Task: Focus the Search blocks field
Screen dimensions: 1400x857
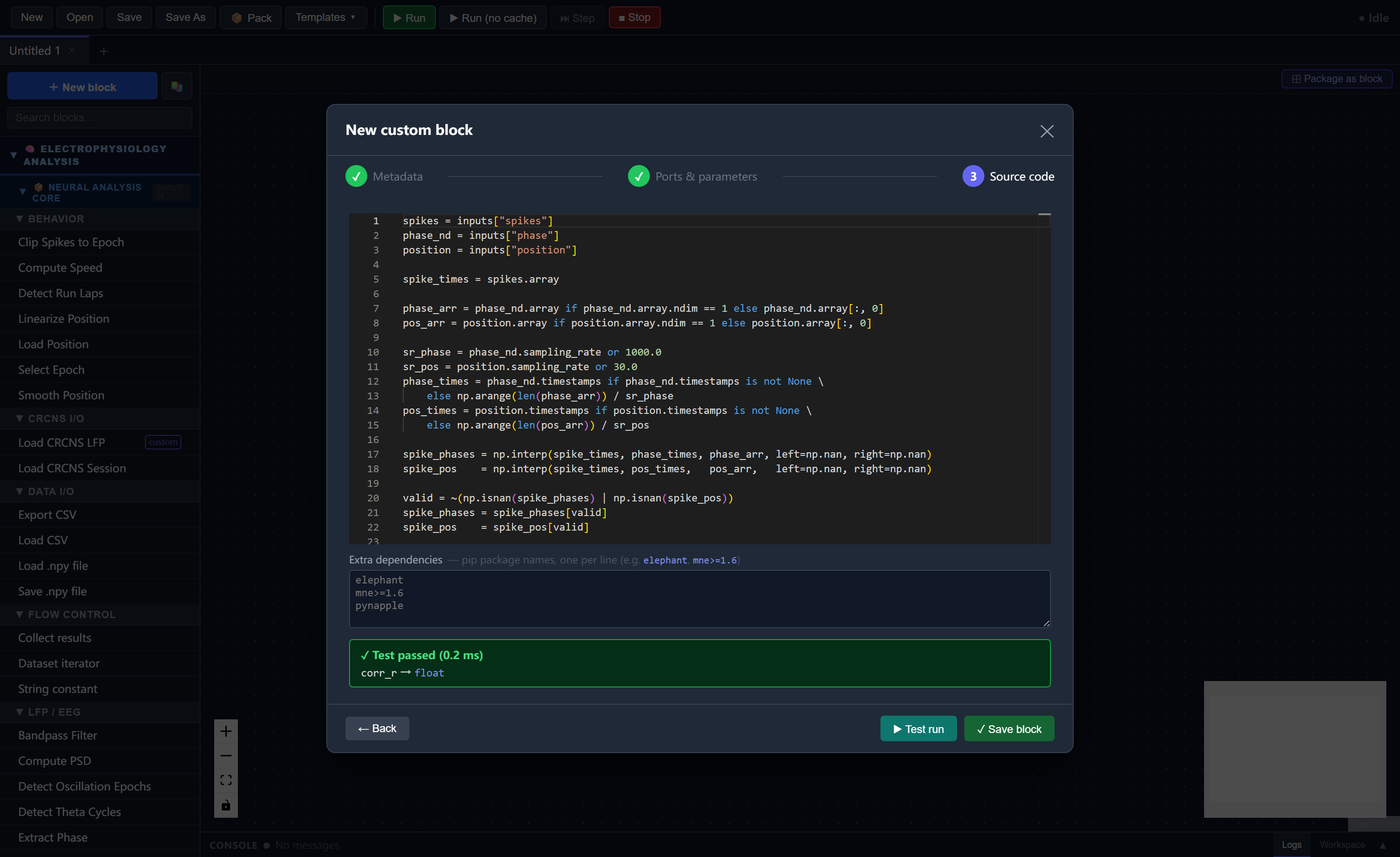Action: click(x=99, y=117)
